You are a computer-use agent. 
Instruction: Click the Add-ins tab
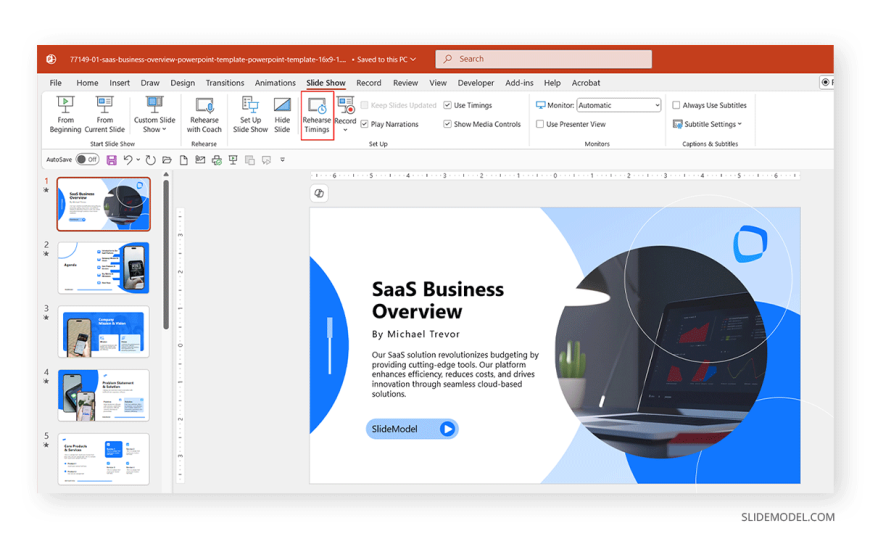[x=519, y=83]
